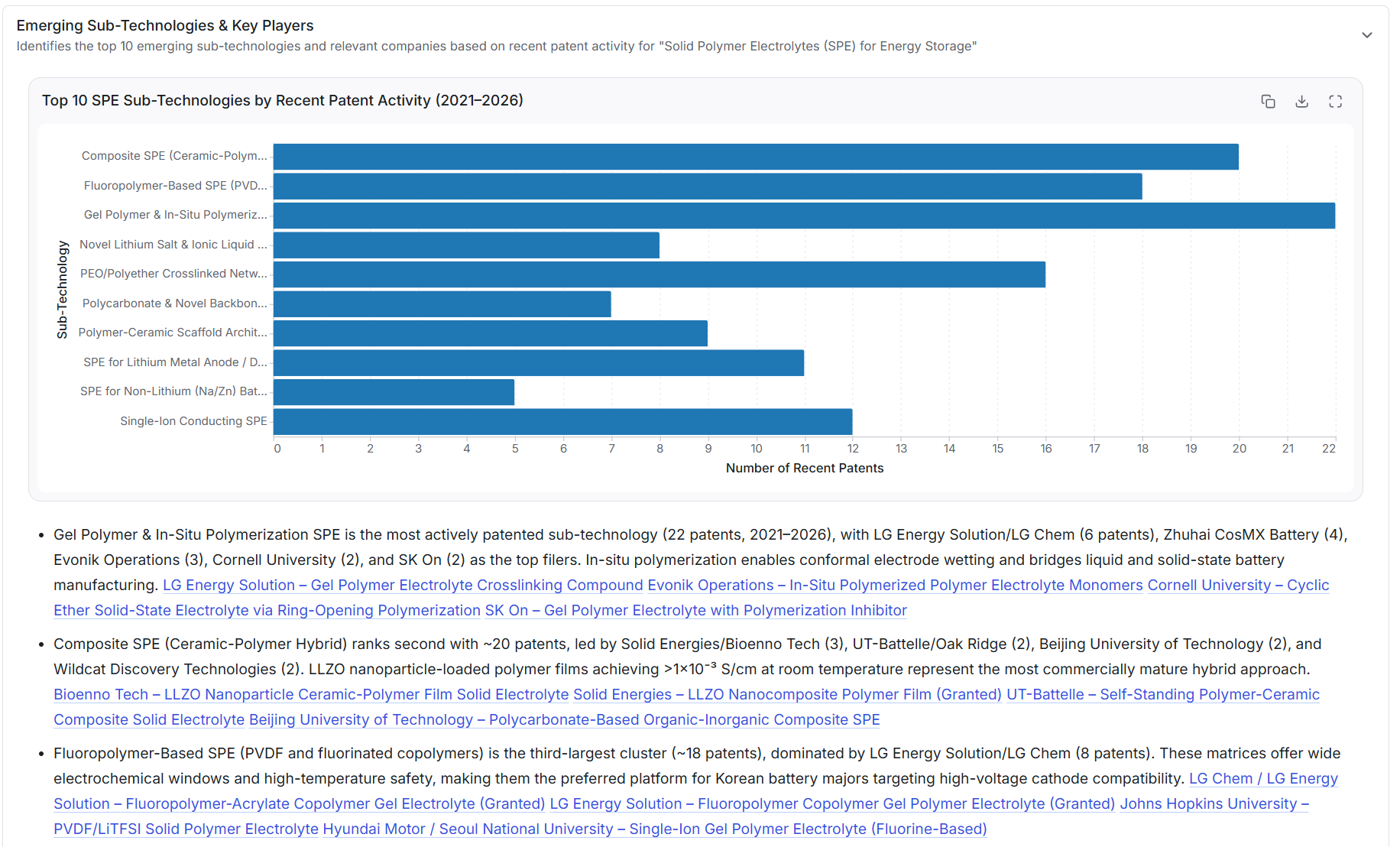Open SK On polymerization inhibitor link
The width and height of the screenshot is (1400, 847).
(x=695, y=610)
